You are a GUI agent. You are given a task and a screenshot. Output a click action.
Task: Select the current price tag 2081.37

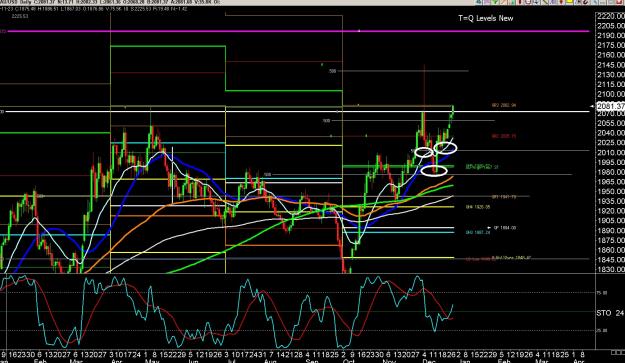(611, 106)
